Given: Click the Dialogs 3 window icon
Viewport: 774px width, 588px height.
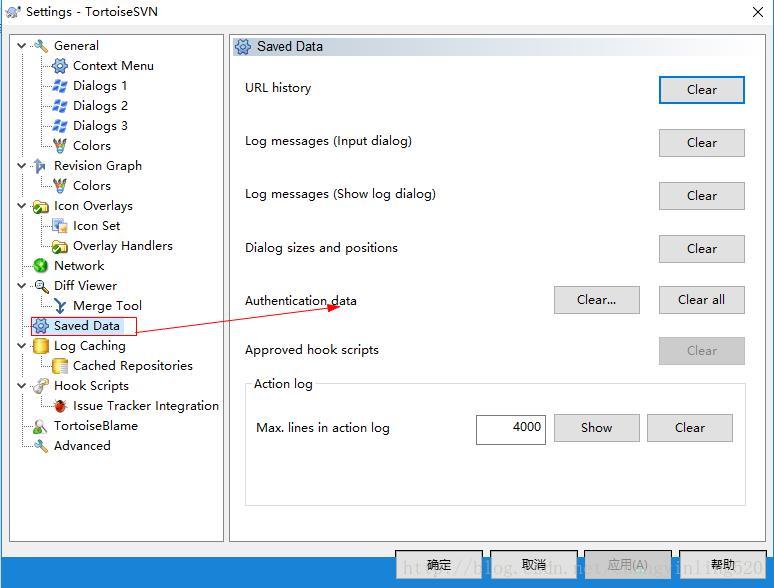Looking at the screenshot, I should [60, 126].
